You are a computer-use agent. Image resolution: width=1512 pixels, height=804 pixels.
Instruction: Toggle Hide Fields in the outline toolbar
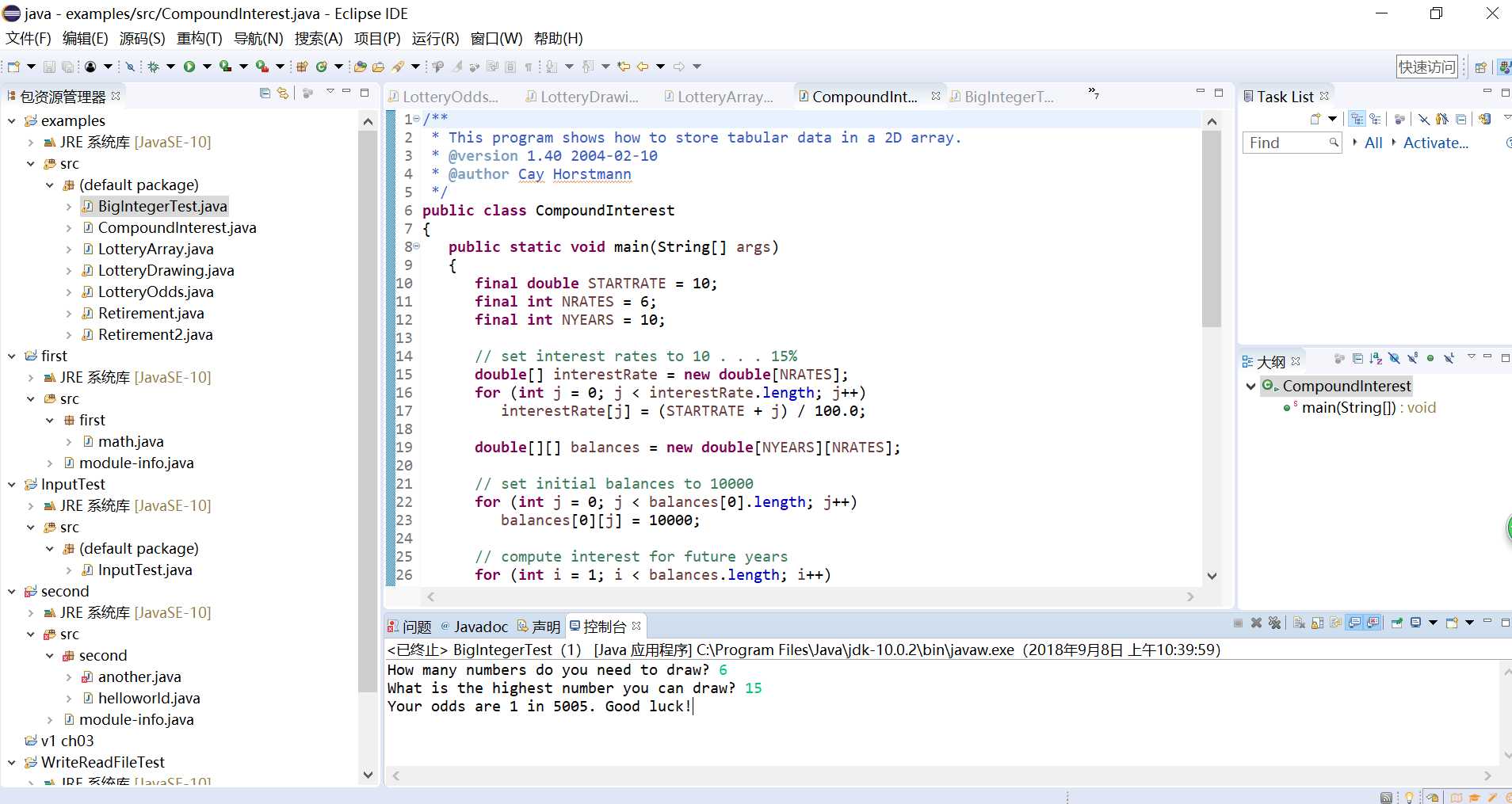(1394, 359)
